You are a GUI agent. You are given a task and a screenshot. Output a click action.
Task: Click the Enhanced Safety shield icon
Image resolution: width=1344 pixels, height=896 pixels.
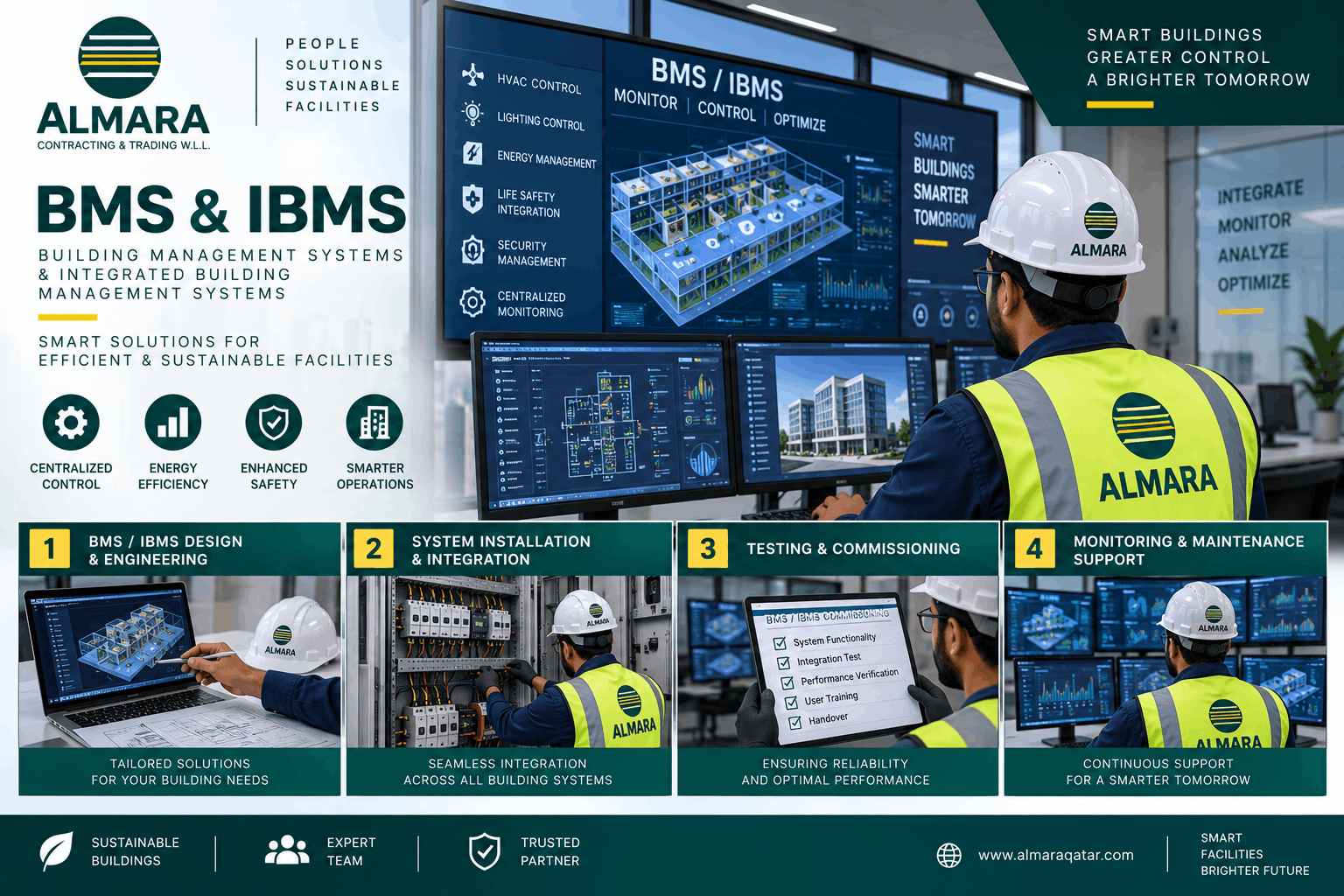point(274,423)
